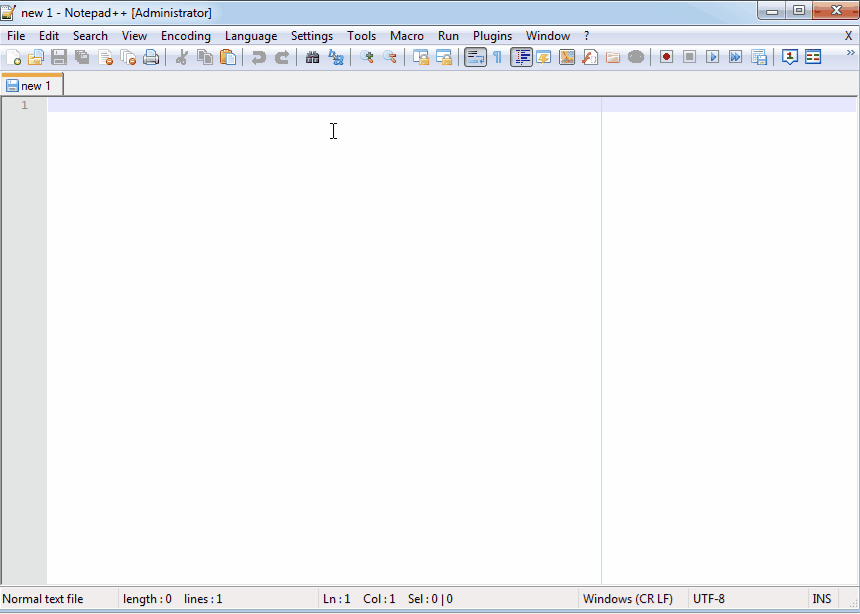Screen dimensions: 860x614
Task: Select the Paste toolbar icon
Action: click(227, 57)
